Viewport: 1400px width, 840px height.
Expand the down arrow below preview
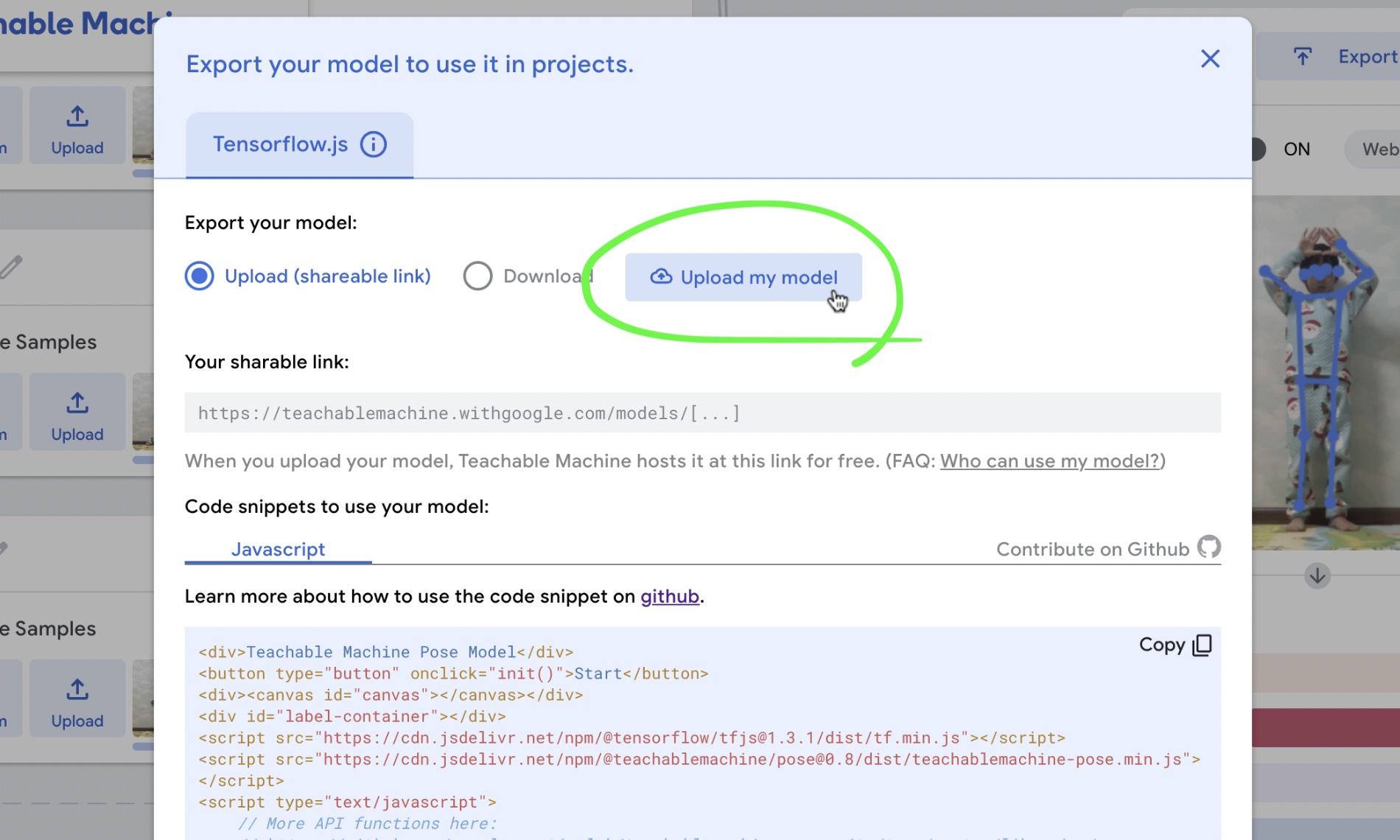[x=1317, y=575]
